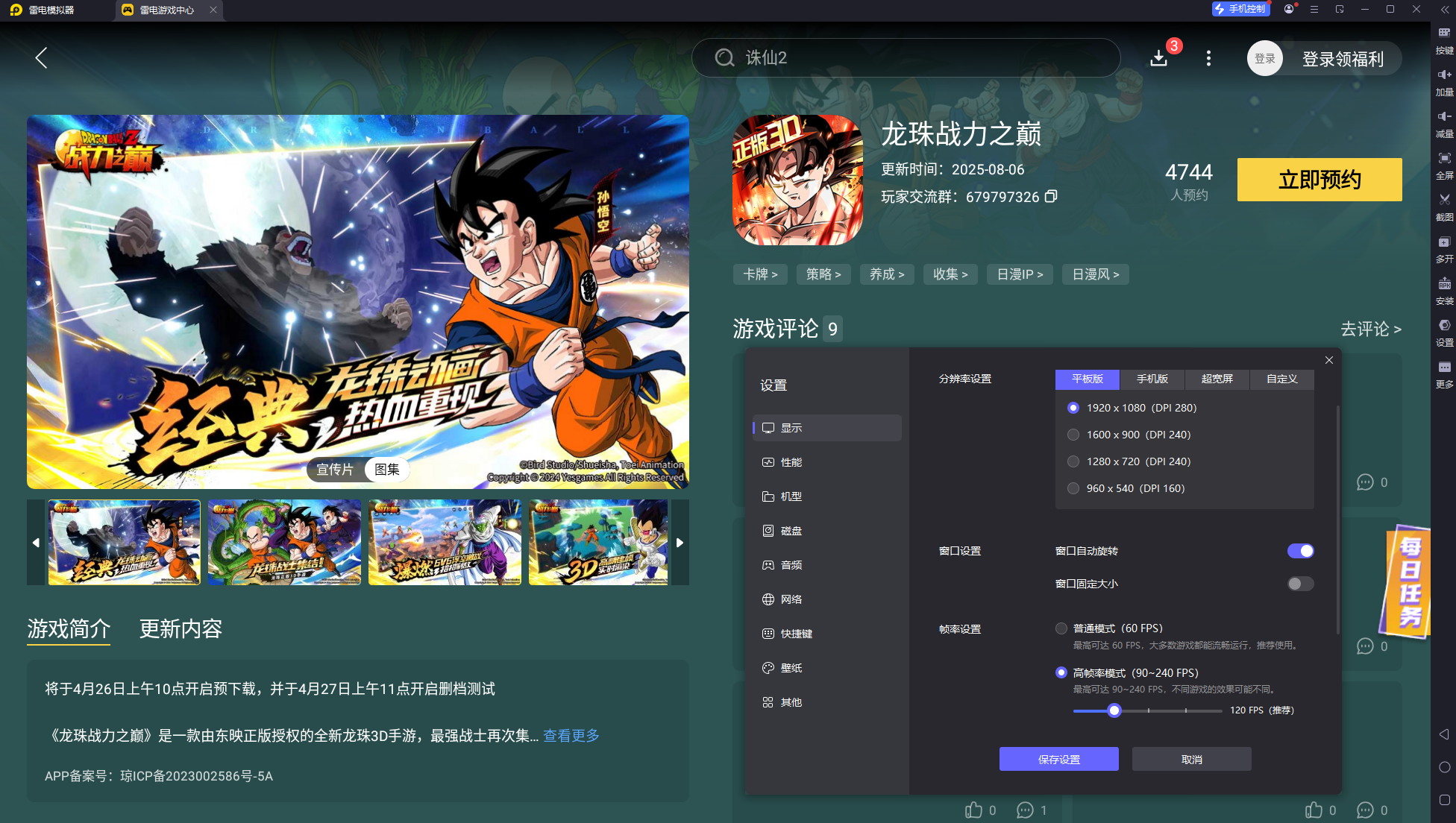Open the downloads icon with badge 3

click(1158, 58)
